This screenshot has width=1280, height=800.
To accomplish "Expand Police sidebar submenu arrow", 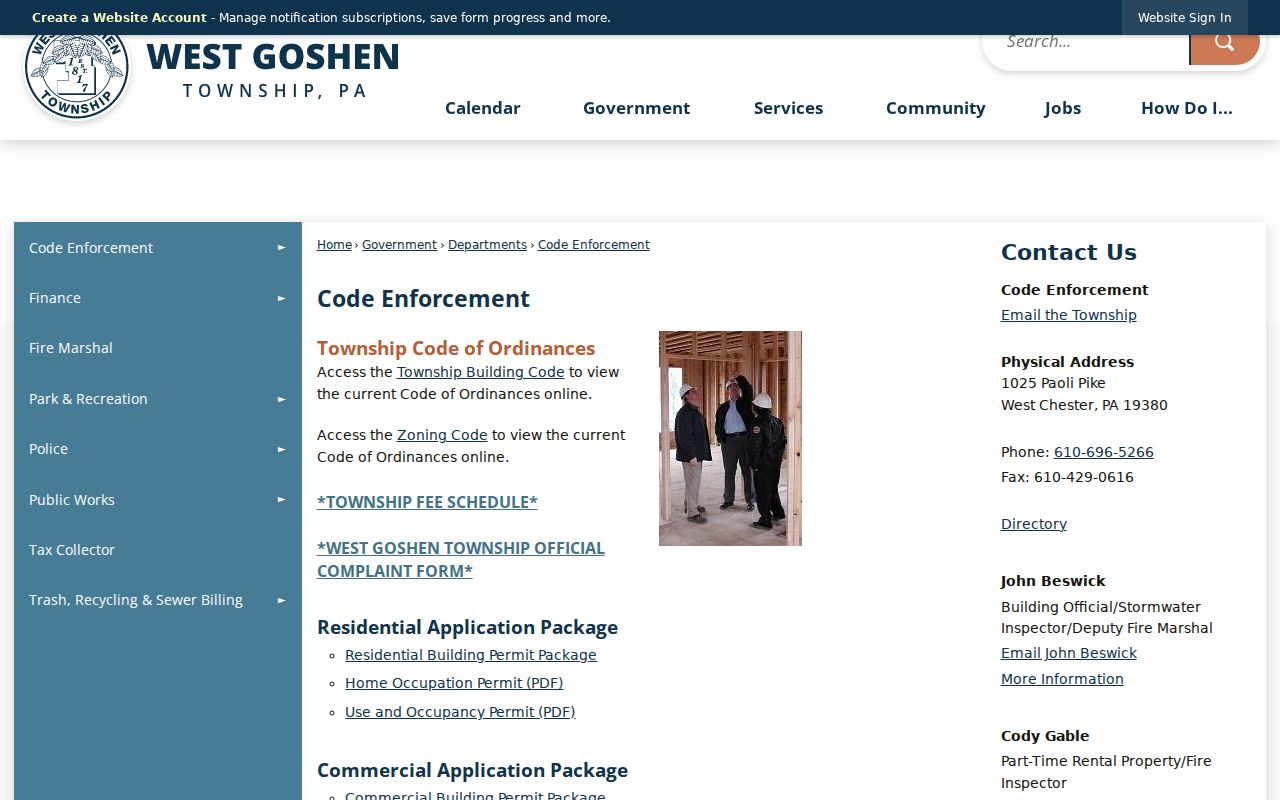I will pyautogui.click(x=282, y=449).
